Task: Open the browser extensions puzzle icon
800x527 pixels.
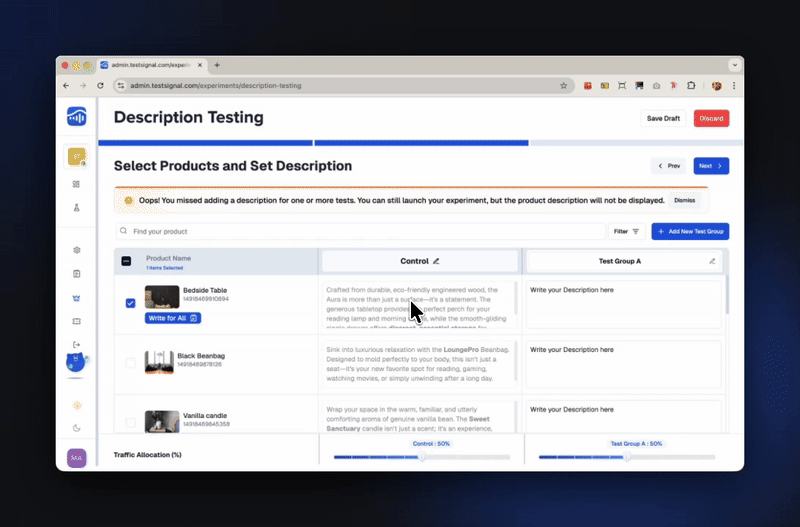Action: [691, 86]
